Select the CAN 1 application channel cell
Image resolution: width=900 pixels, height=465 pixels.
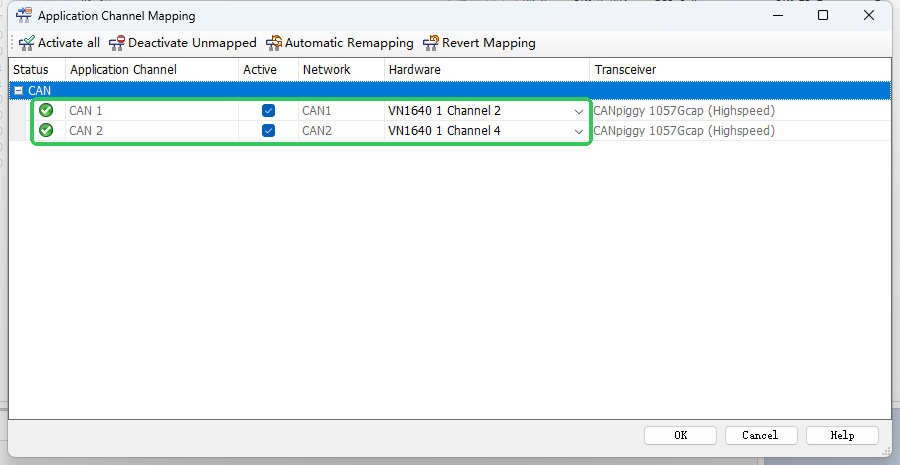152,110
